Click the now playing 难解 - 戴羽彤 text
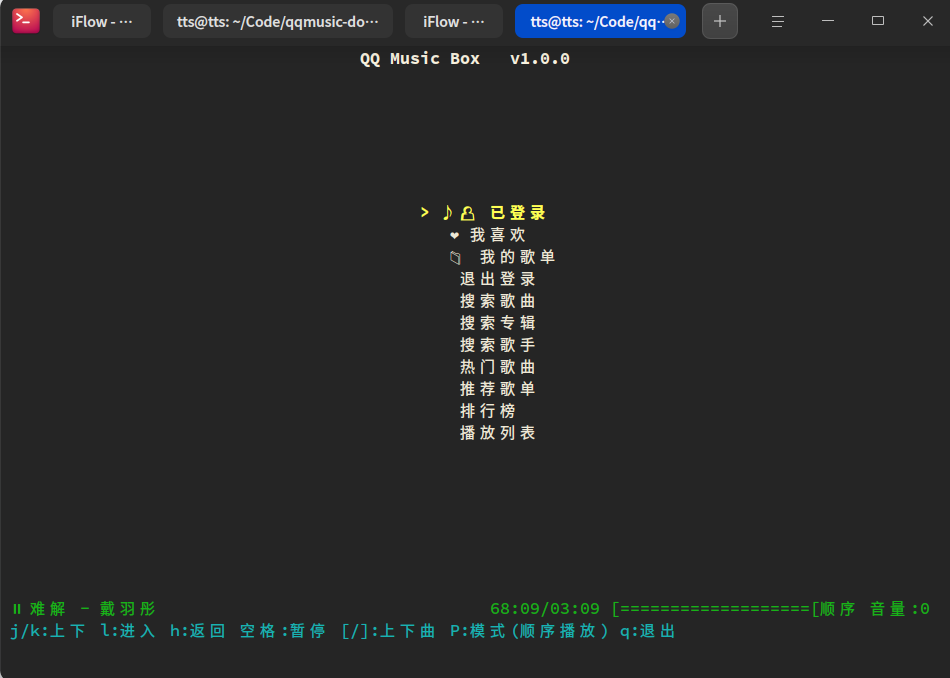The image size is (950, 678). click(93, 609)
